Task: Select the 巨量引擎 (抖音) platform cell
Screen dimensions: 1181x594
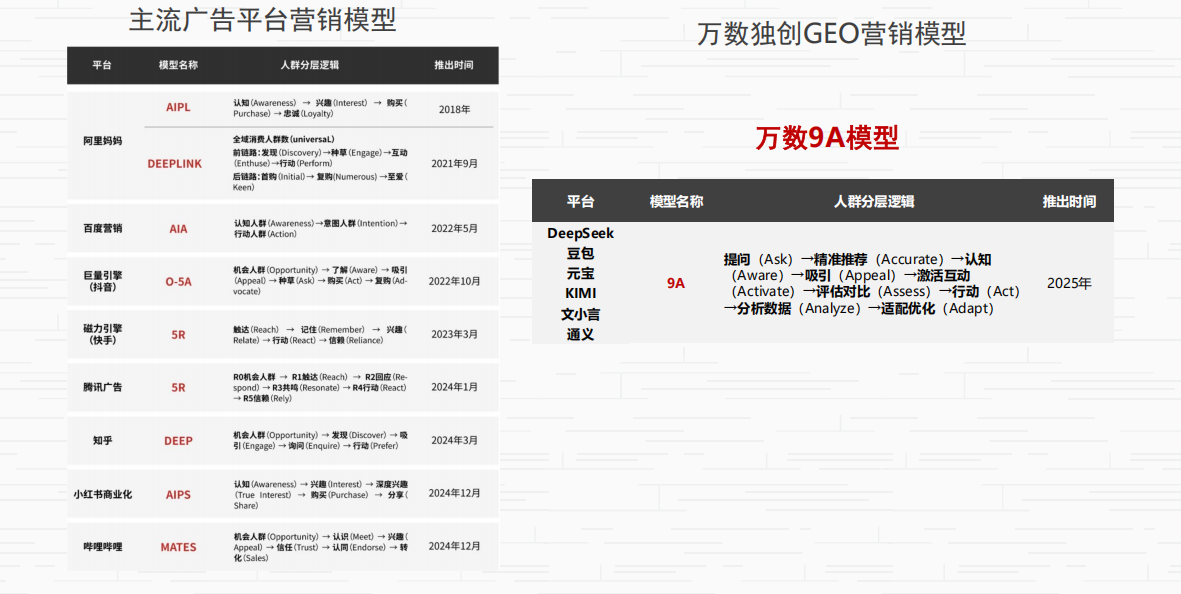Action: [102, 282]
